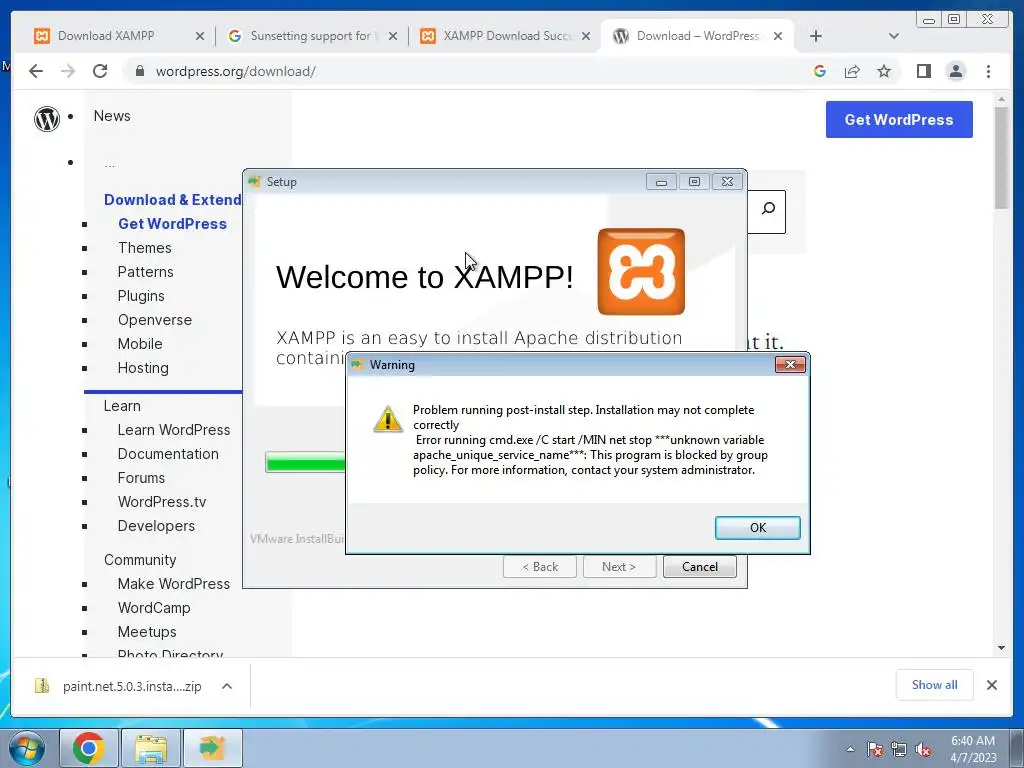Close the Download XAMPP tab
The width and height of the screenshot is (1024, 768).
tap(200, 36)
